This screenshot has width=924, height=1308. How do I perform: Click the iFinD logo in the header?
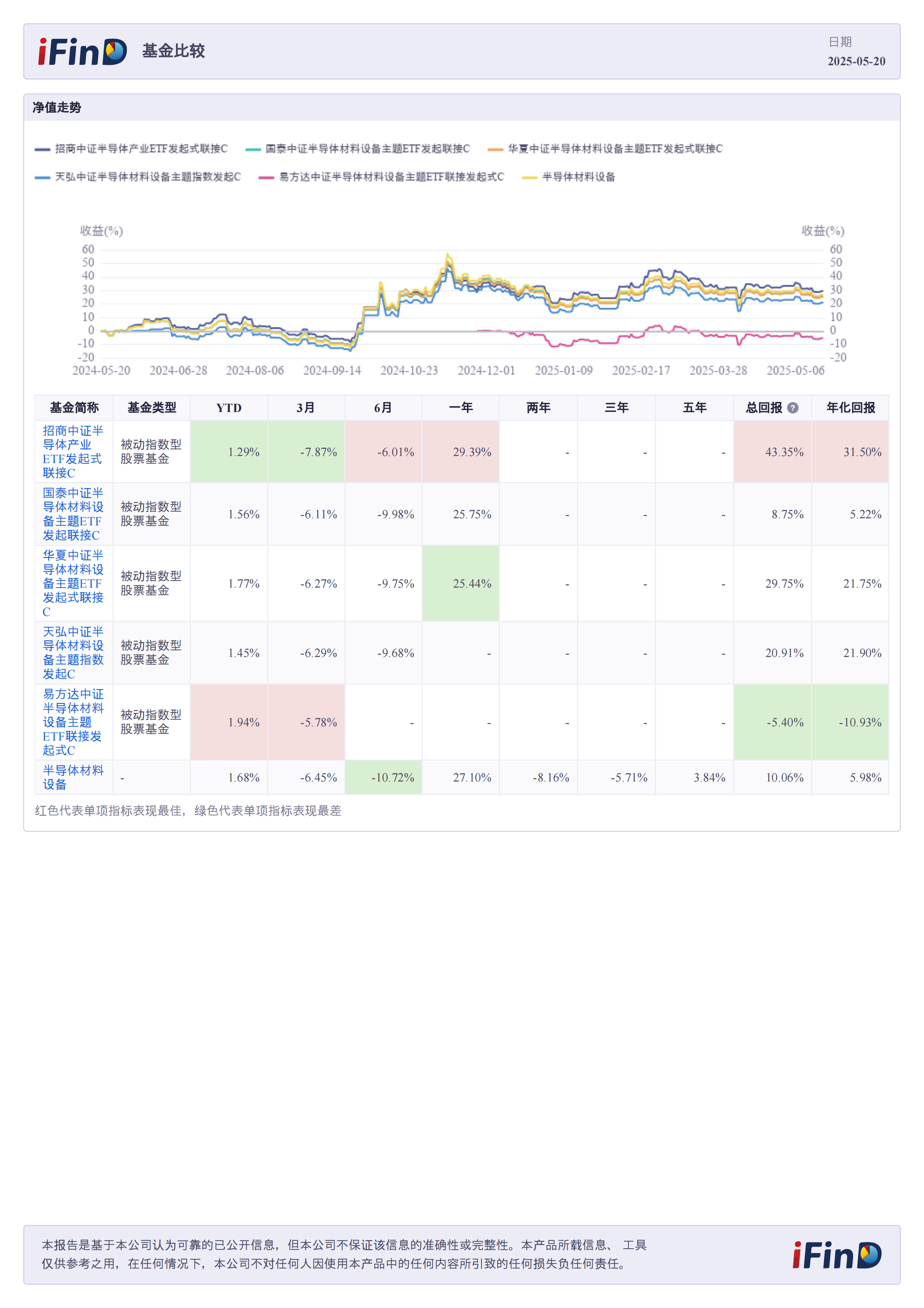[82, 52]
